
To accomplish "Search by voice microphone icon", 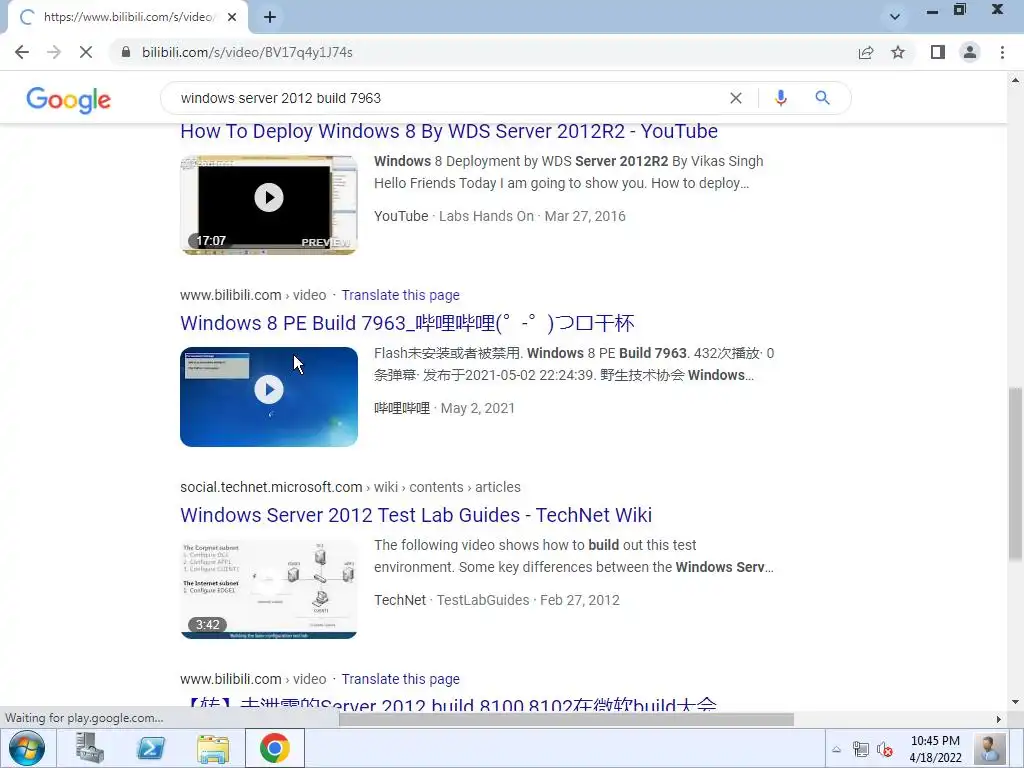I will [x=780, y=98].
